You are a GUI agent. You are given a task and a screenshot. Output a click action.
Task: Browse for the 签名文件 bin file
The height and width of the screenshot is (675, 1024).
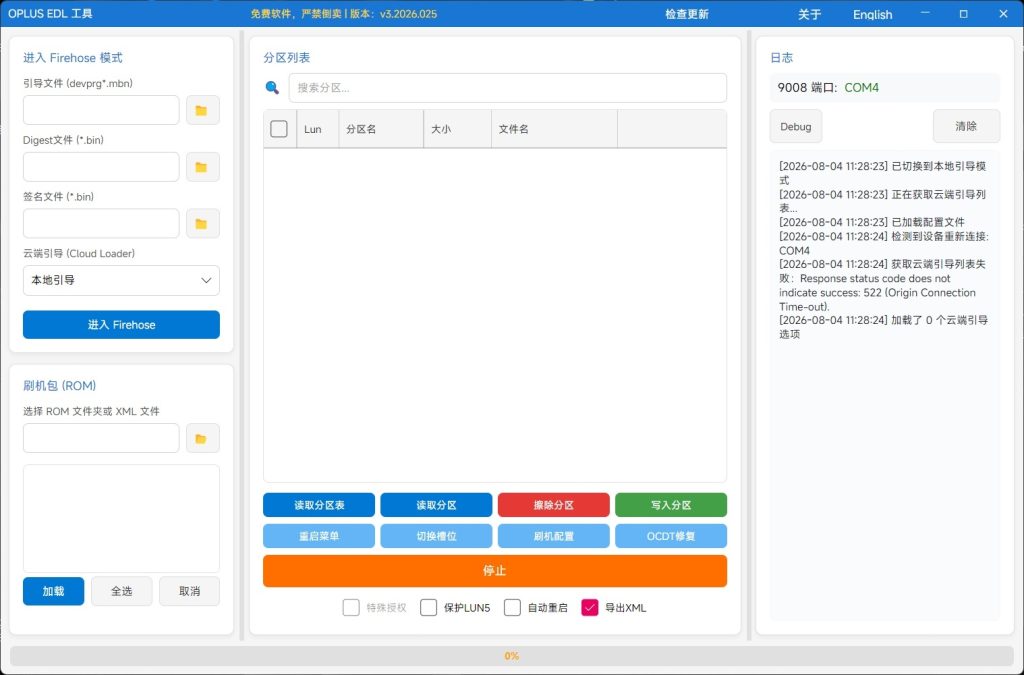[202, 224]
